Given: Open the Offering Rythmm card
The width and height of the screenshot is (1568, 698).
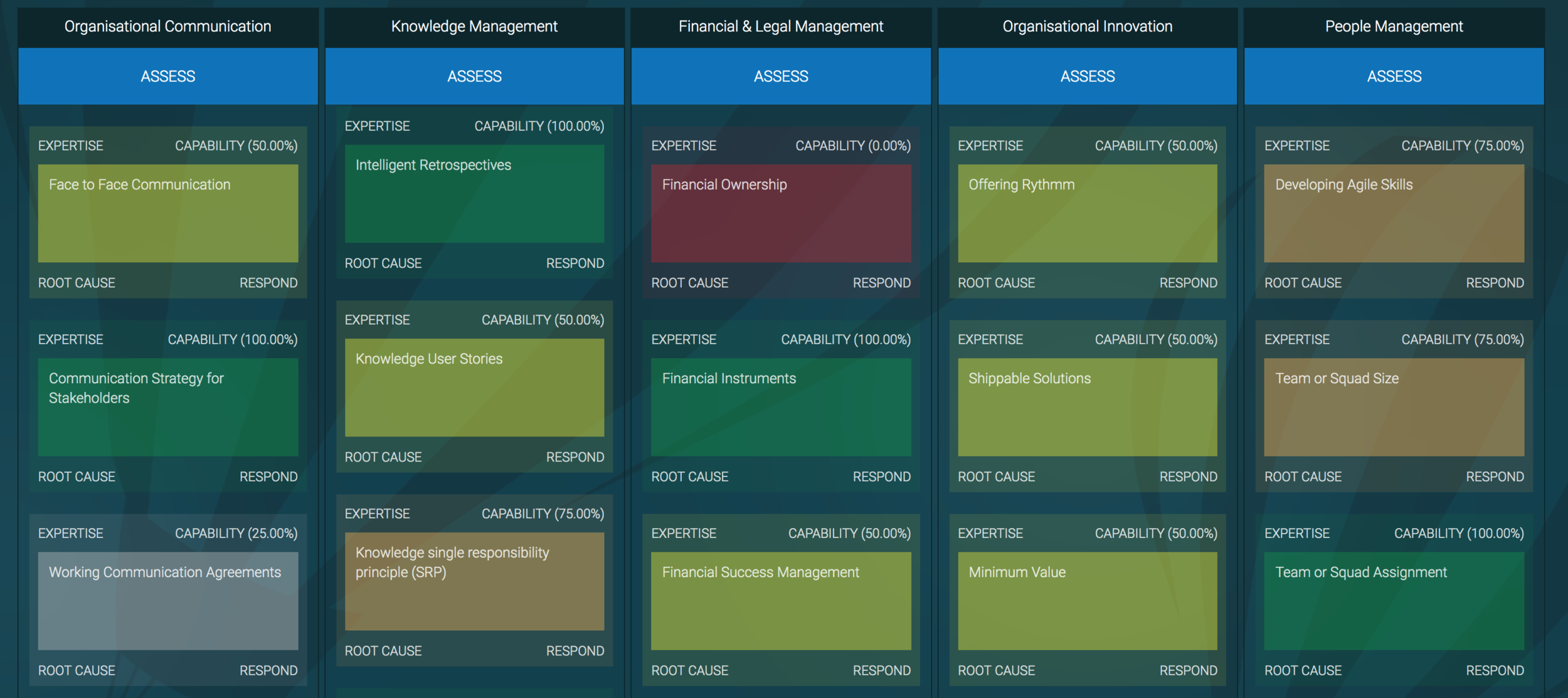Looking at the screenshot, I should [1088, 213].
